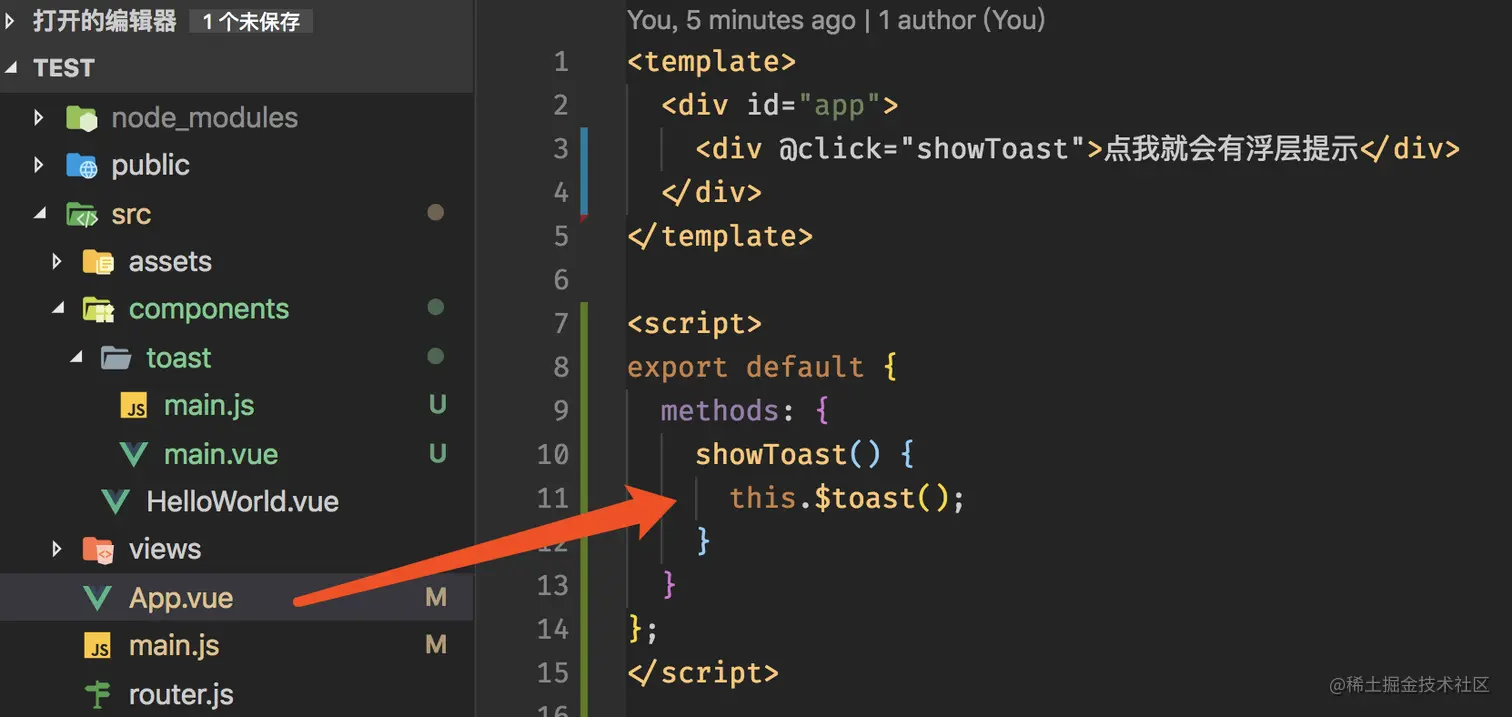Screen dimensions: 1512x717
Task: Click the '1 个未保存' badge
Action: (x=251, y=21)
